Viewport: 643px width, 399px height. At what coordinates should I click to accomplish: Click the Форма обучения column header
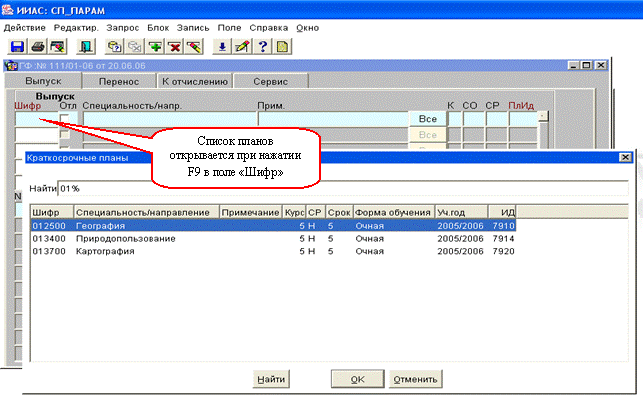(x=394, y=212)
